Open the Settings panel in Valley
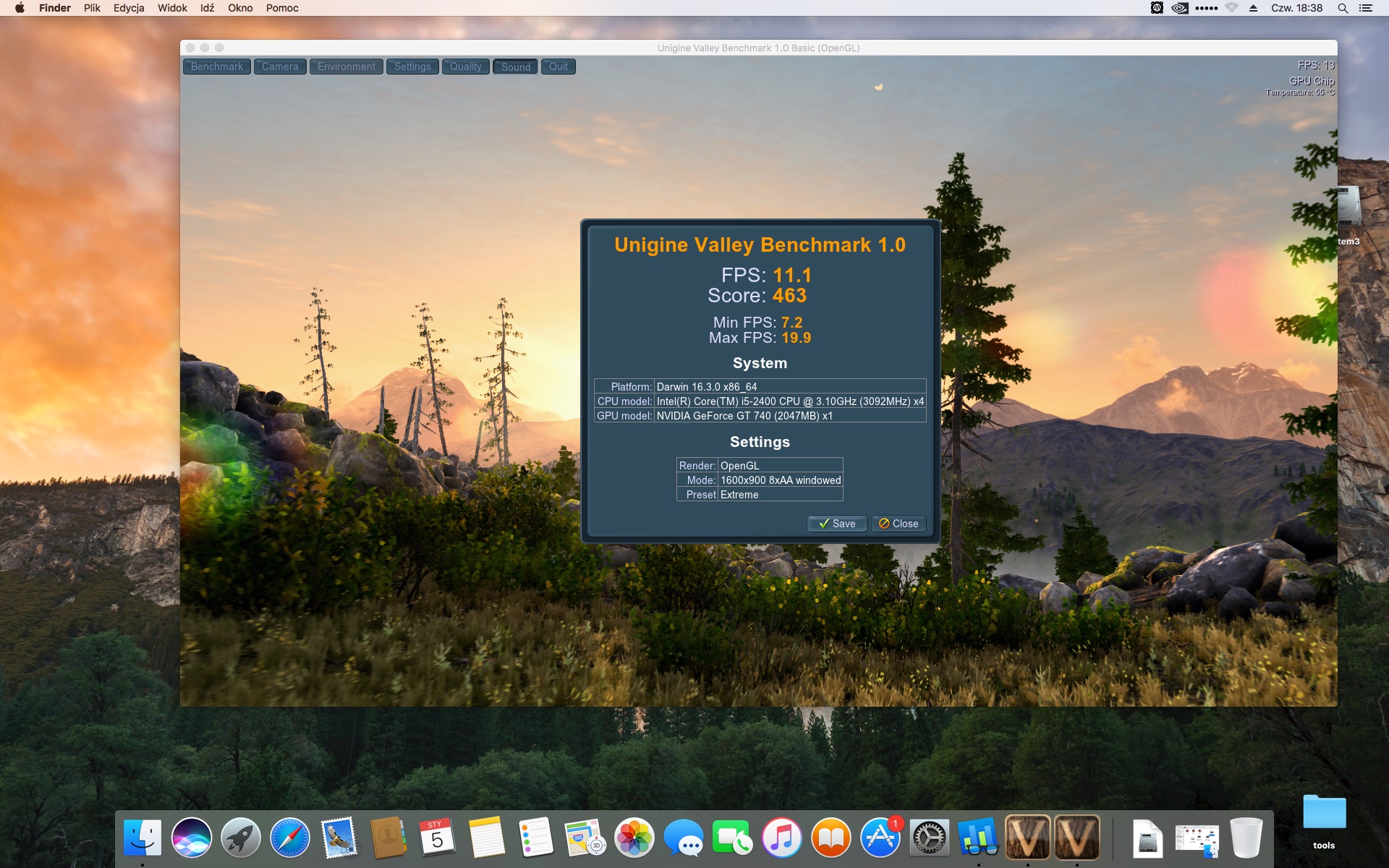 tap(412, 67)
